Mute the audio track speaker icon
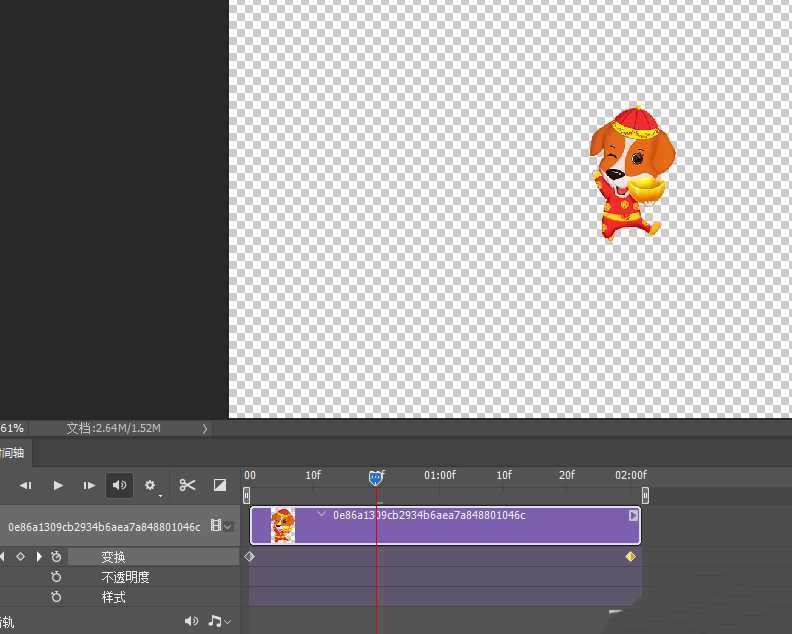This screenshot has width=792, height=634. [191, 622]
